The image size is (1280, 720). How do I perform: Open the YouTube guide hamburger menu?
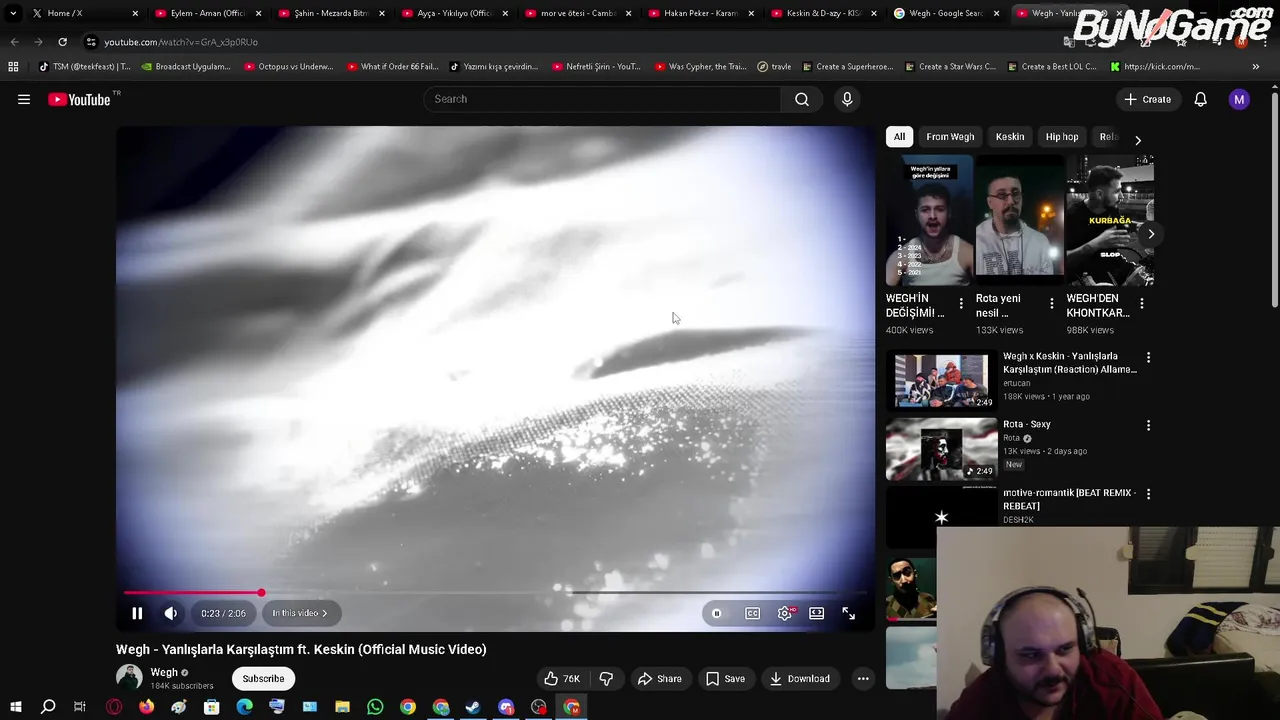click(x=24, y=99)
